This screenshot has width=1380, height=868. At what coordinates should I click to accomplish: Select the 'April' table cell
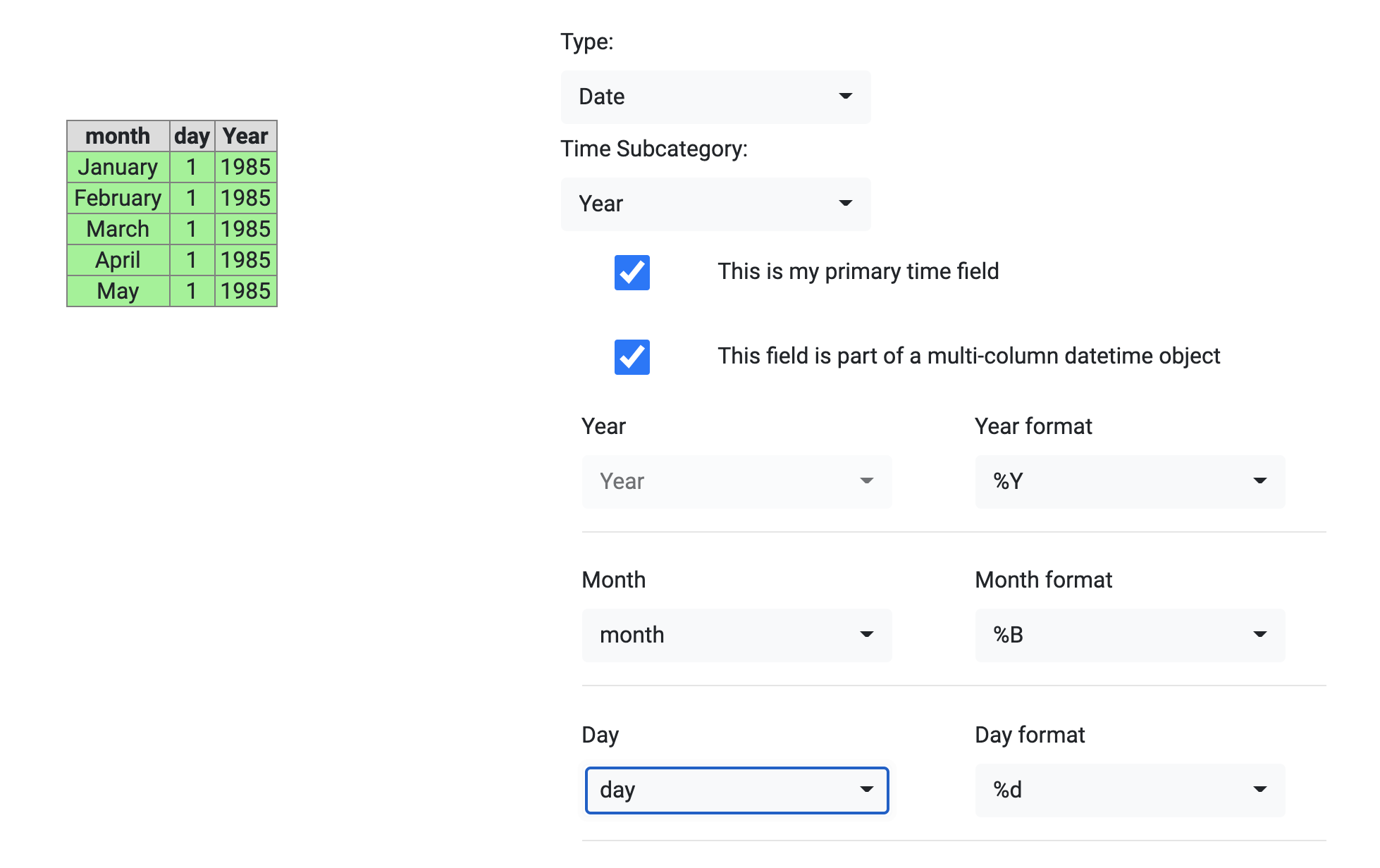118,260
